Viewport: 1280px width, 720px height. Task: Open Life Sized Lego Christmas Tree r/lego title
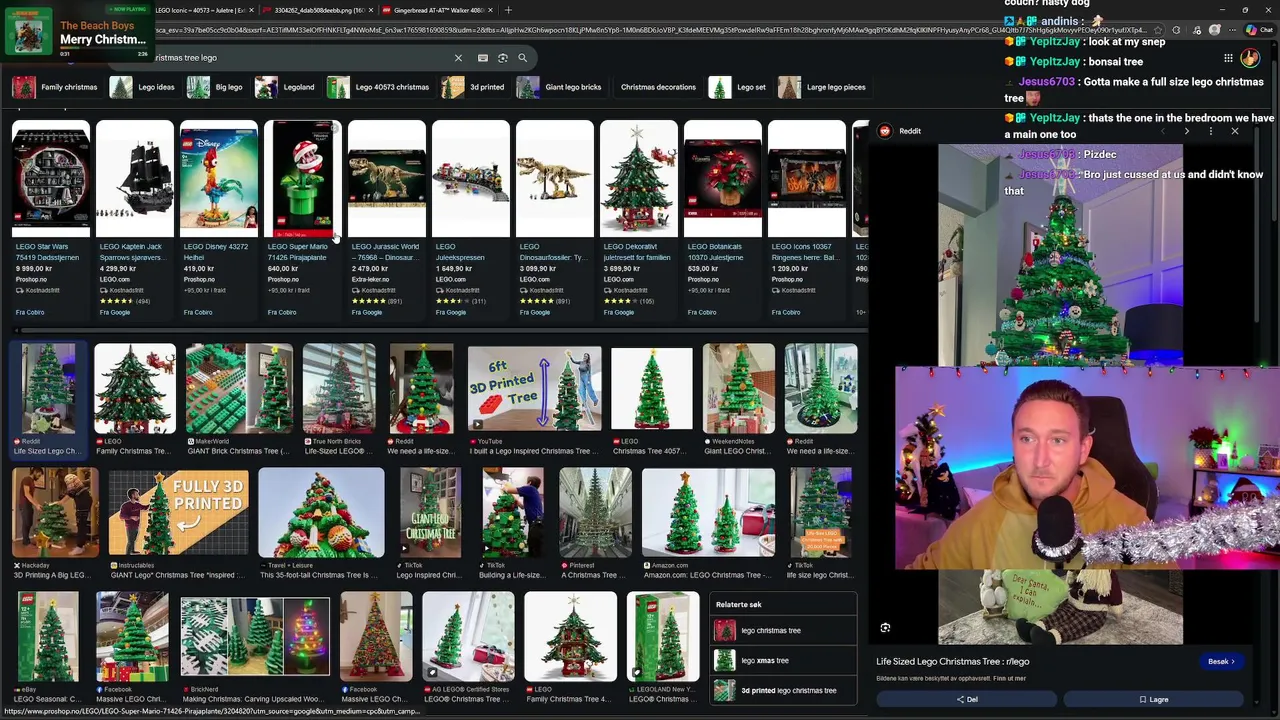[952, 661]
